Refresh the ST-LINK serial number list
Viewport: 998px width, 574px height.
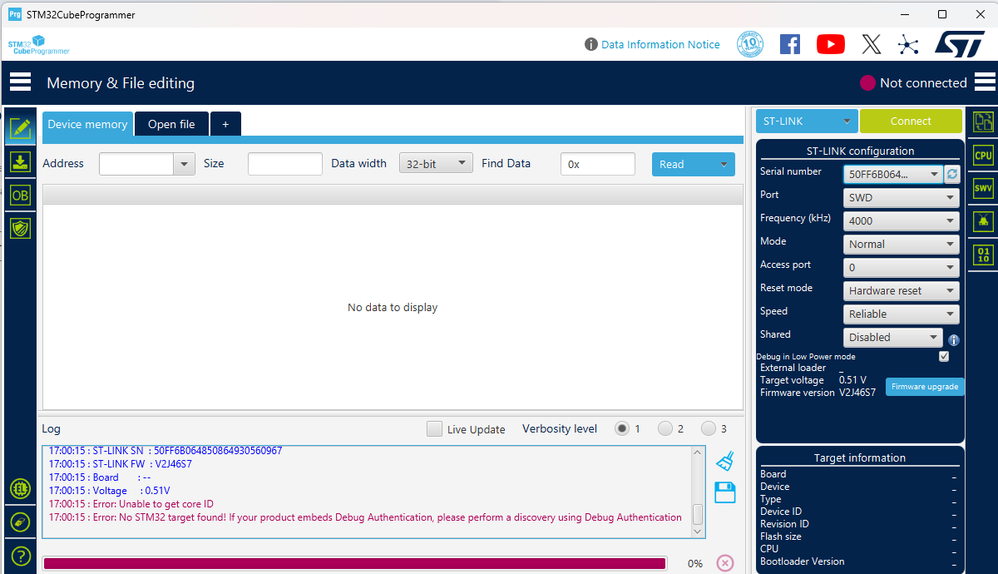click(x=952, y=174)
